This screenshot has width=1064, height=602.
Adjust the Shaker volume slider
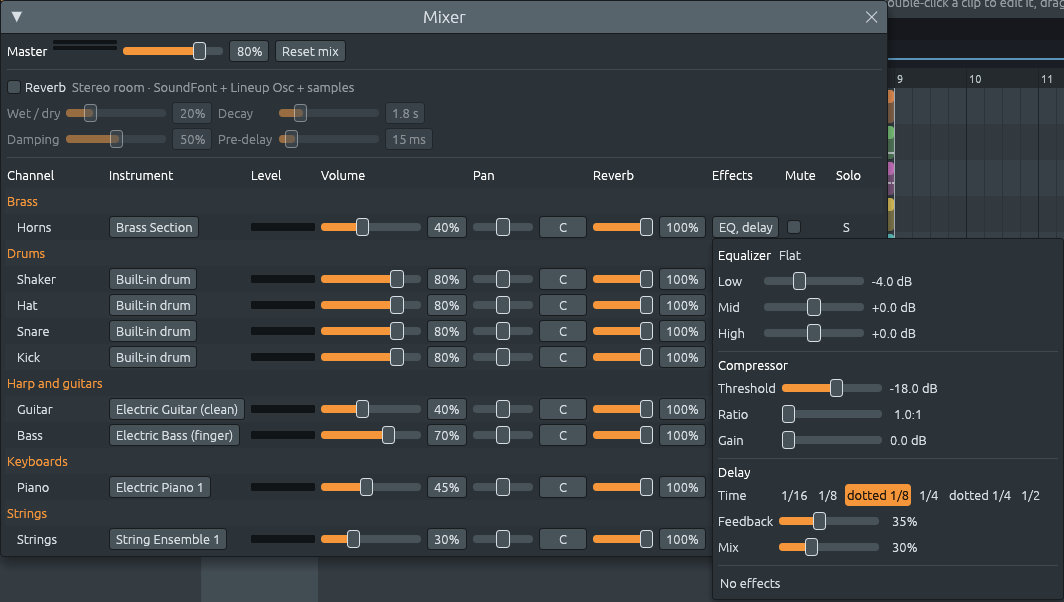pyautogui.click(x=370, y=280)
